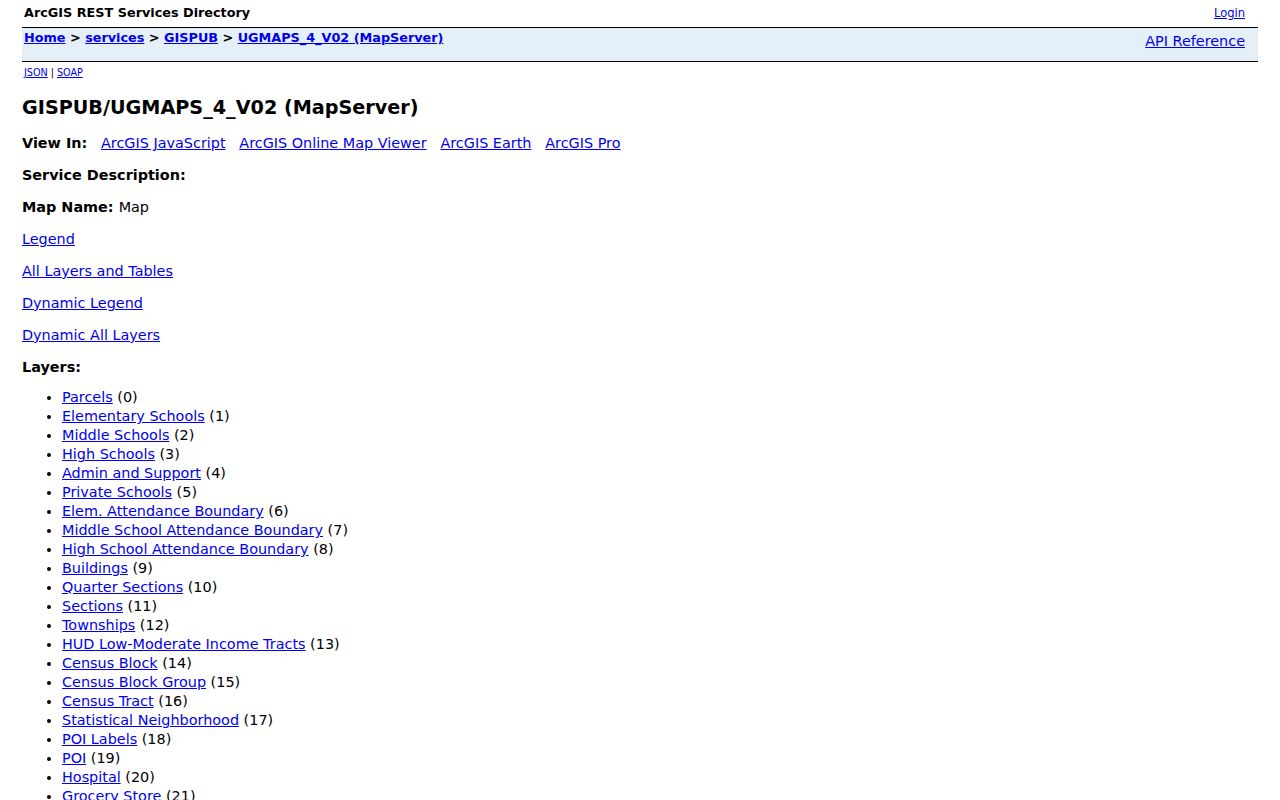
Task: Click the Service Description label
Action: [x=104, y=175]
